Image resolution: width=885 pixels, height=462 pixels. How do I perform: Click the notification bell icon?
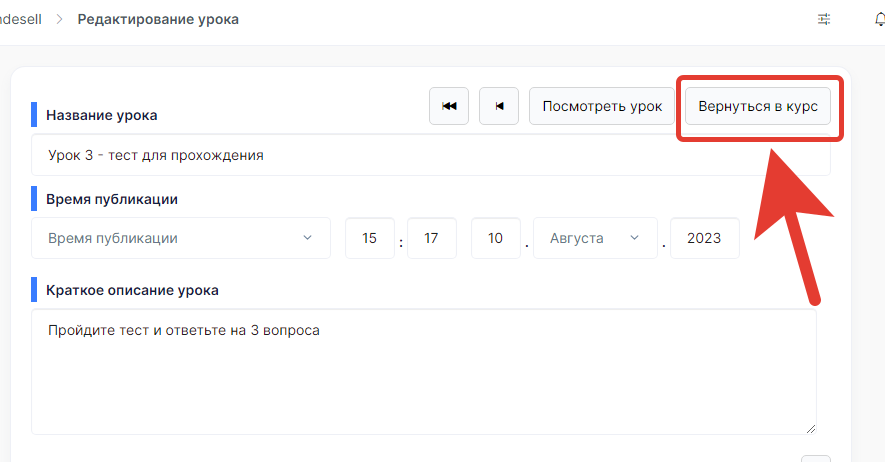coord(879,19)
